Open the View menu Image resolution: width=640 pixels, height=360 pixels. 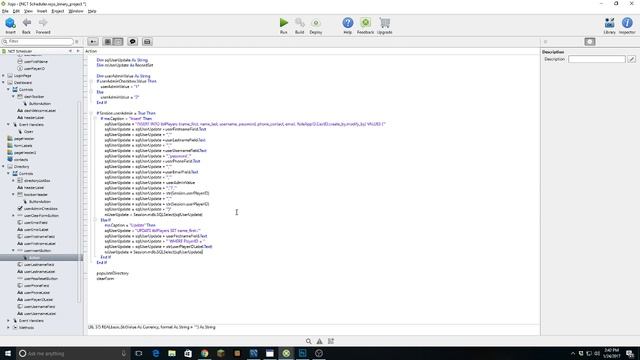click(x=28, y=11)
